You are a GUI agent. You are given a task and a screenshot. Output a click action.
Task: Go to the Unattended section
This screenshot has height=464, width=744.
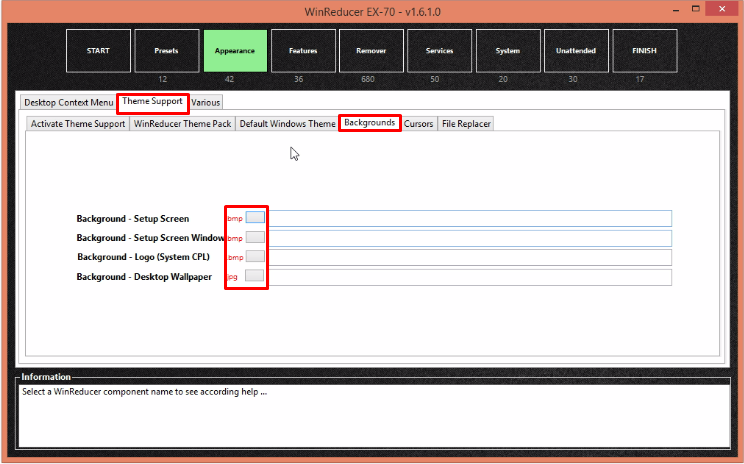coord(576,51)
